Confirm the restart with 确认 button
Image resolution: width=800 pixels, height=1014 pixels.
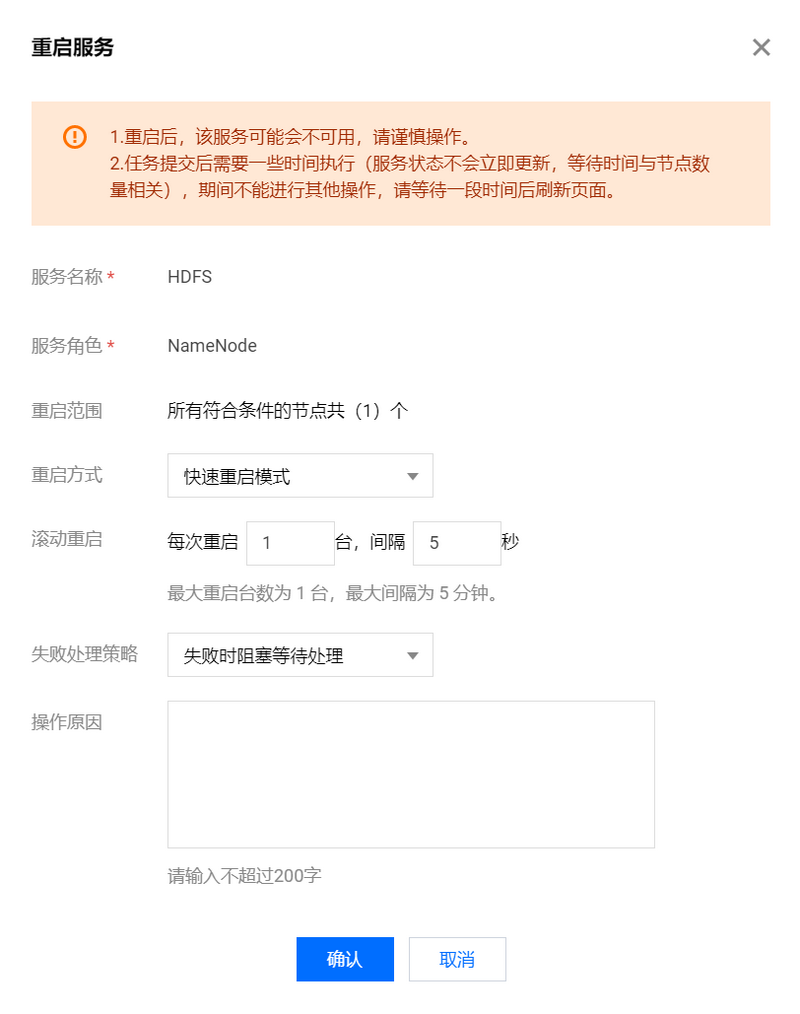pos(345,958)
